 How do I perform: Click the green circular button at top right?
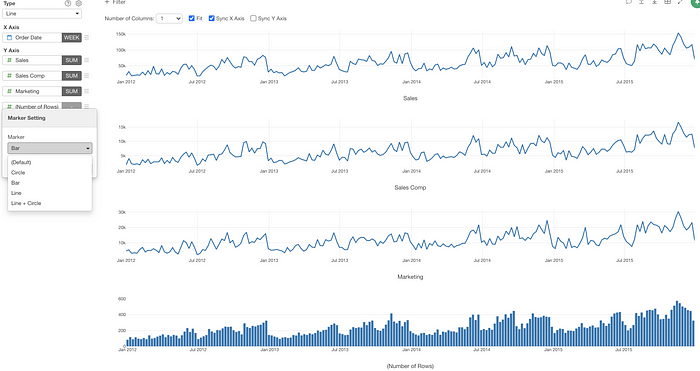tap(695, 3)
